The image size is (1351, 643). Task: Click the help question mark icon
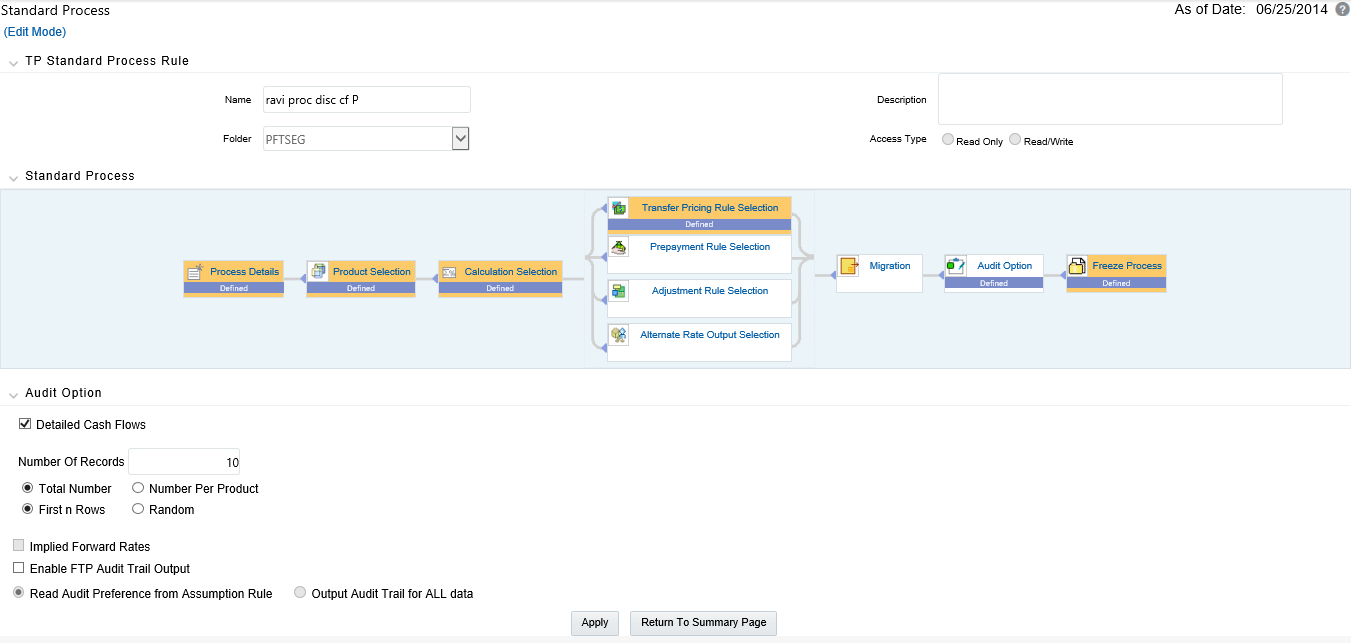[1342, 9]
